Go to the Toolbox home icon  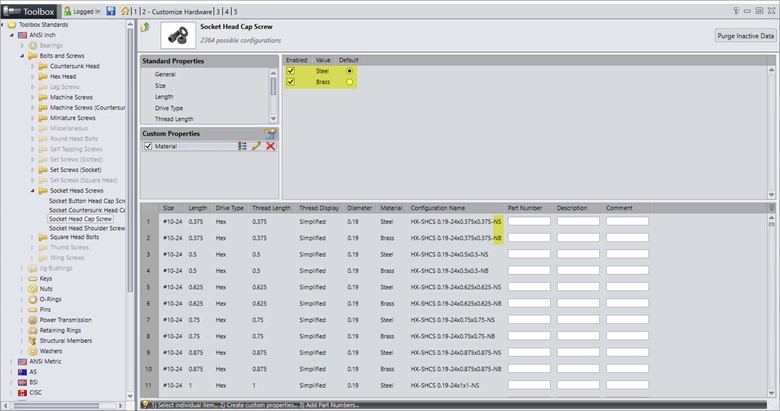pos(124,11)
